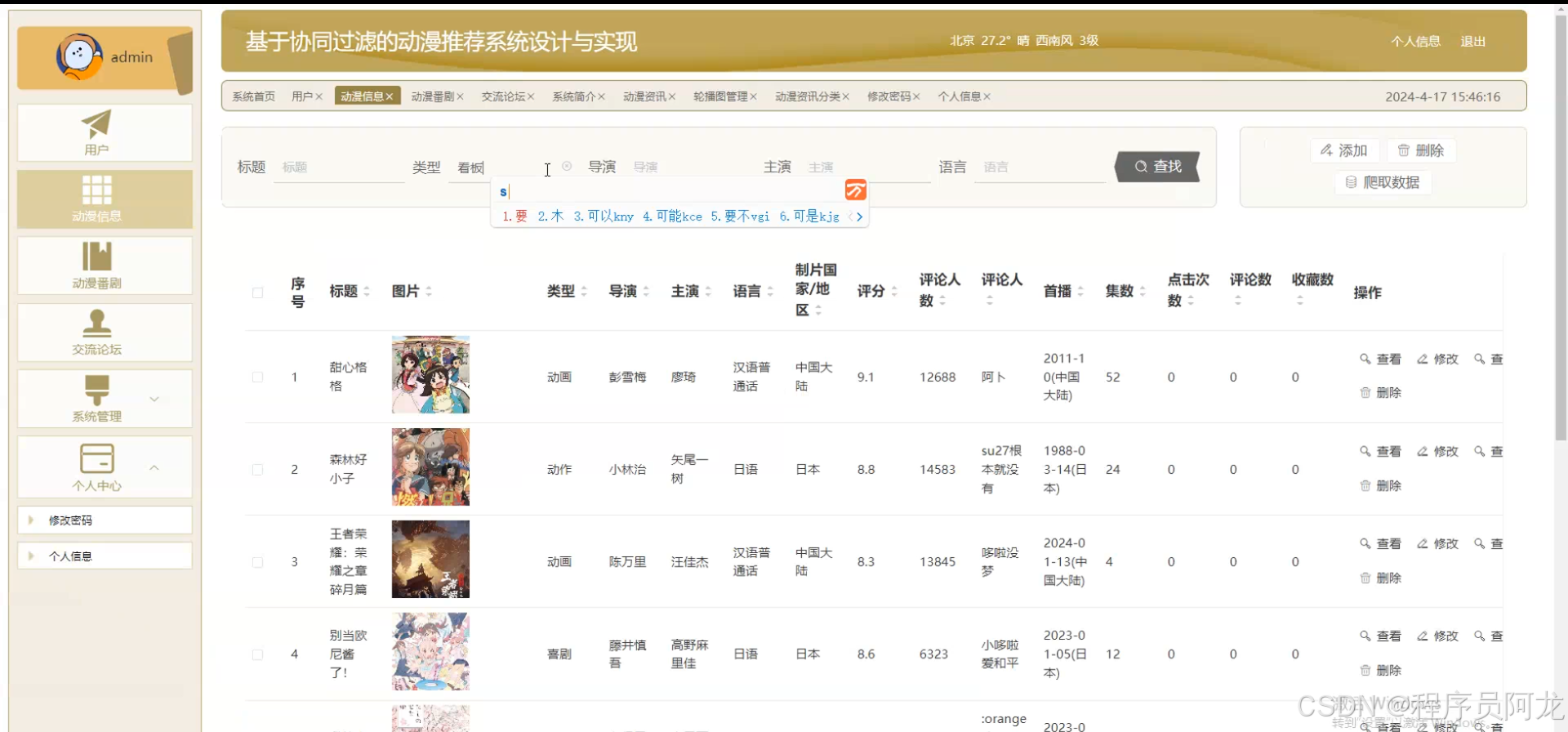The width and height of the screenshot is (1568, 732).
Task: Check the row 2 森林好小子 checkbox
Action: pyautogui.click(x=258, y=470)
